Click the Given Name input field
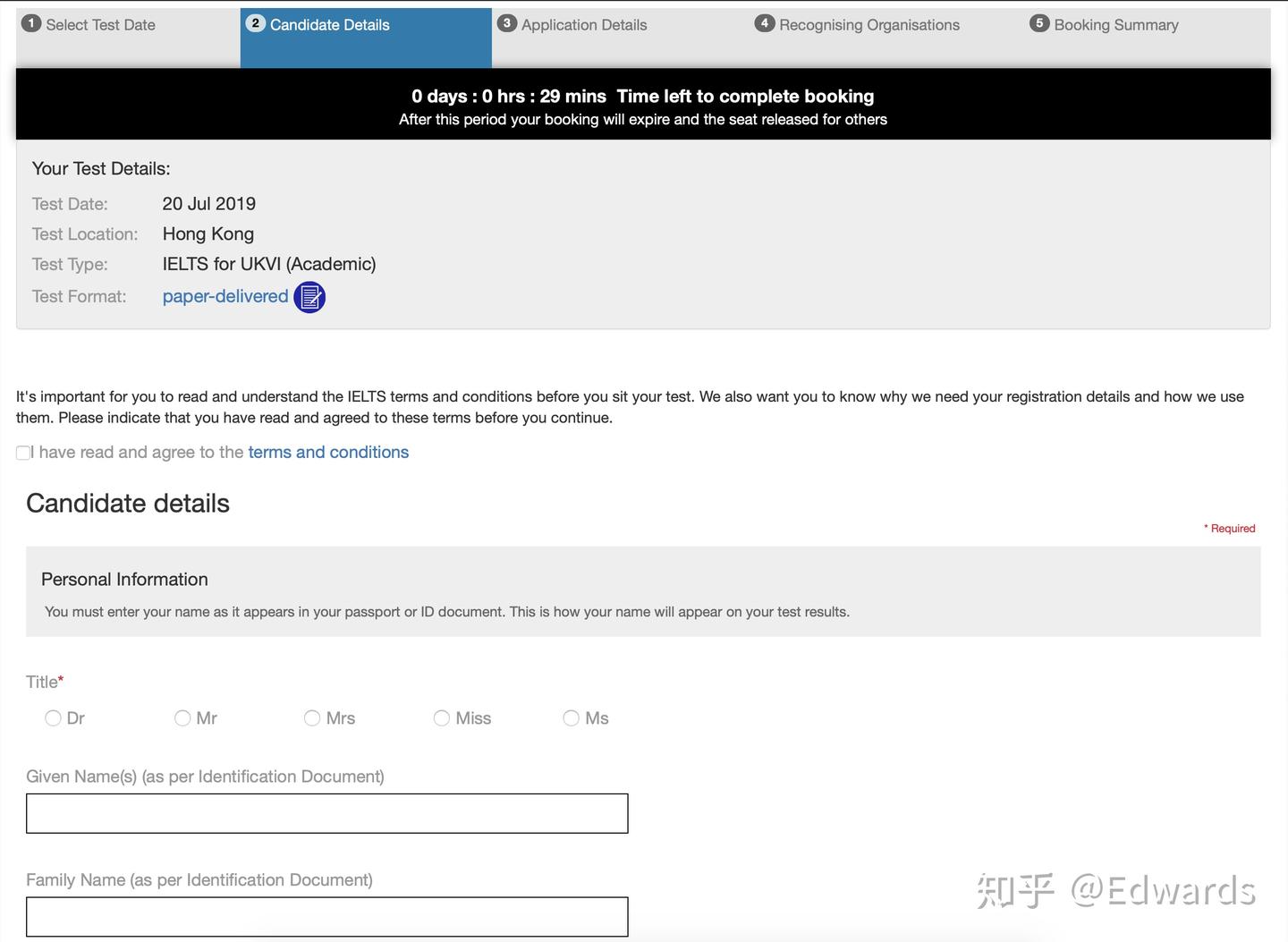The width and height of the screenshot is (1288, 942). click(x=326, y=812)
